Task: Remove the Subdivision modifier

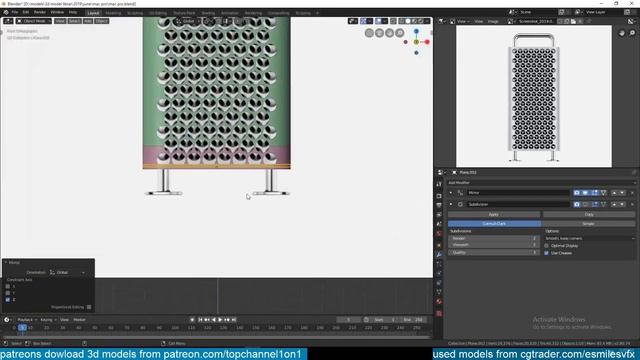Action: [x=632, y=204]
